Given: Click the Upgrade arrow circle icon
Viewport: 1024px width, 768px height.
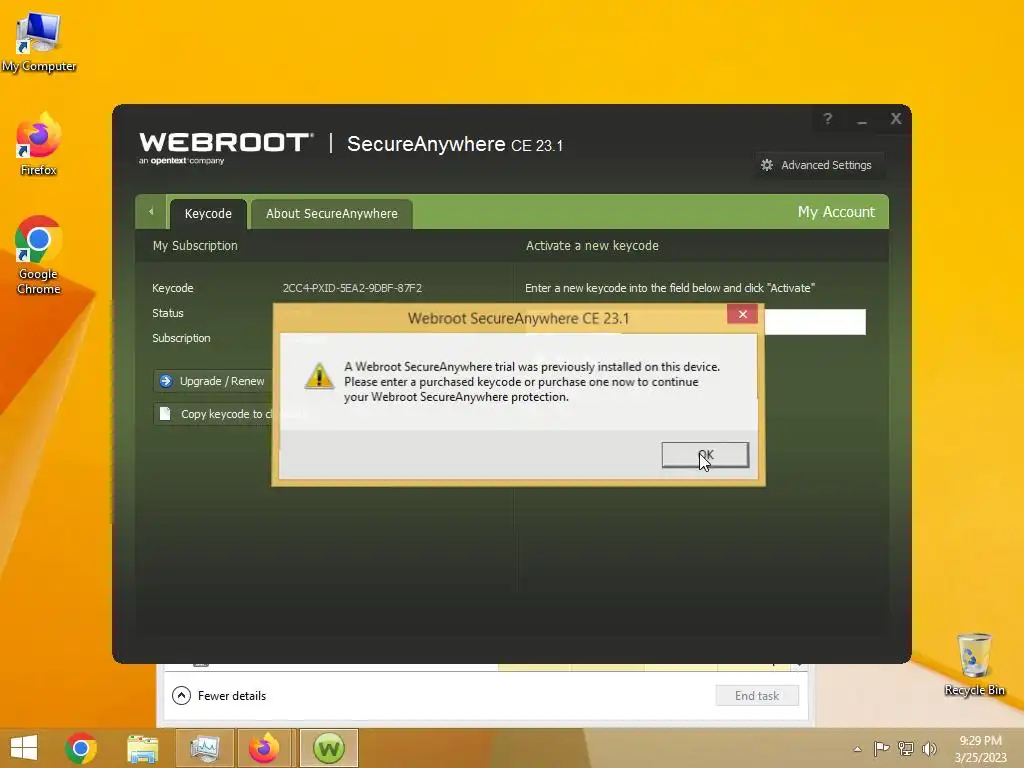Looking at the screenshot, I should [166, 381].
